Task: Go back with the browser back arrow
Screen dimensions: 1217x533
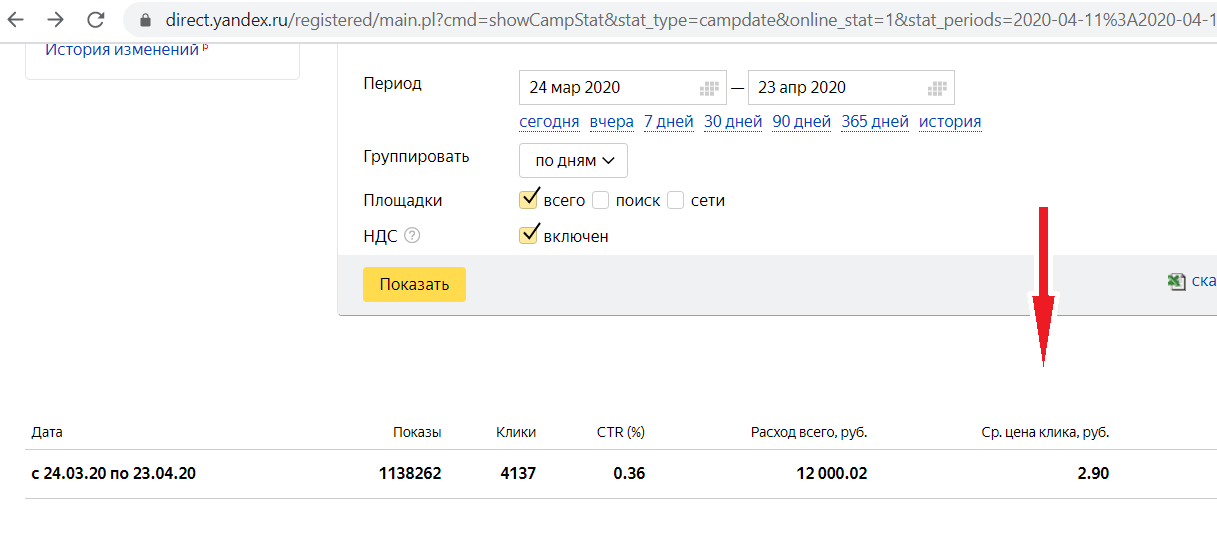Action: pyautogui.click(x=16, y=19)
